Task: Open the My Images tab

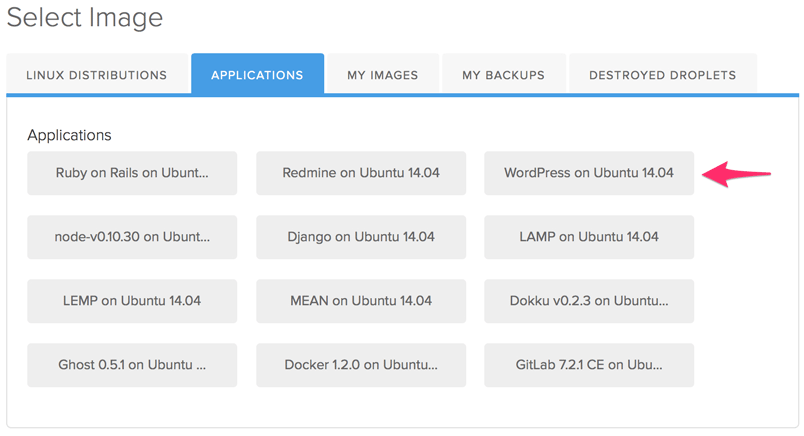Action: tap(383, 74)
